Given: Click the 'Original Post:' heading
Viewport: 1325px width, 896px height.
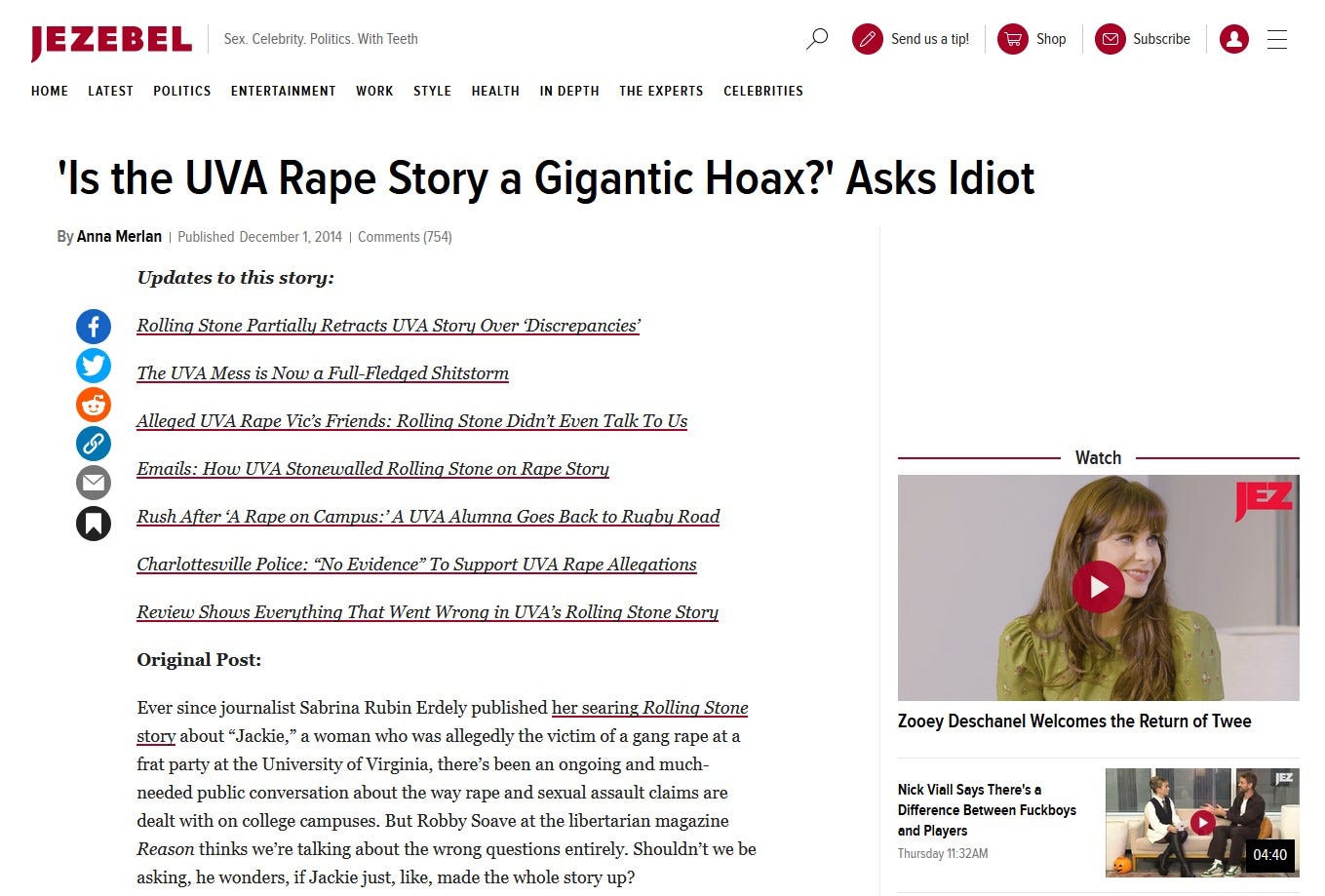Looking at the screenshot, I should 199,660.
